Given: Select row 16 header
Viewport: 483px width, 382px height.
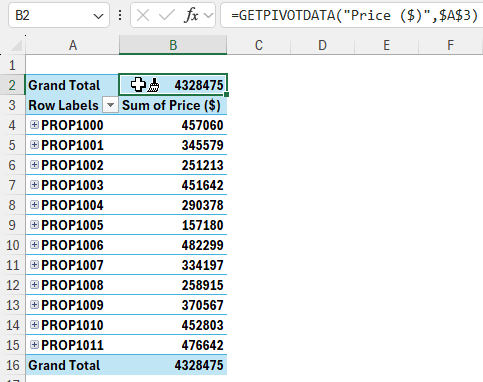Looking at the screenshot, I should pos(12,365).
